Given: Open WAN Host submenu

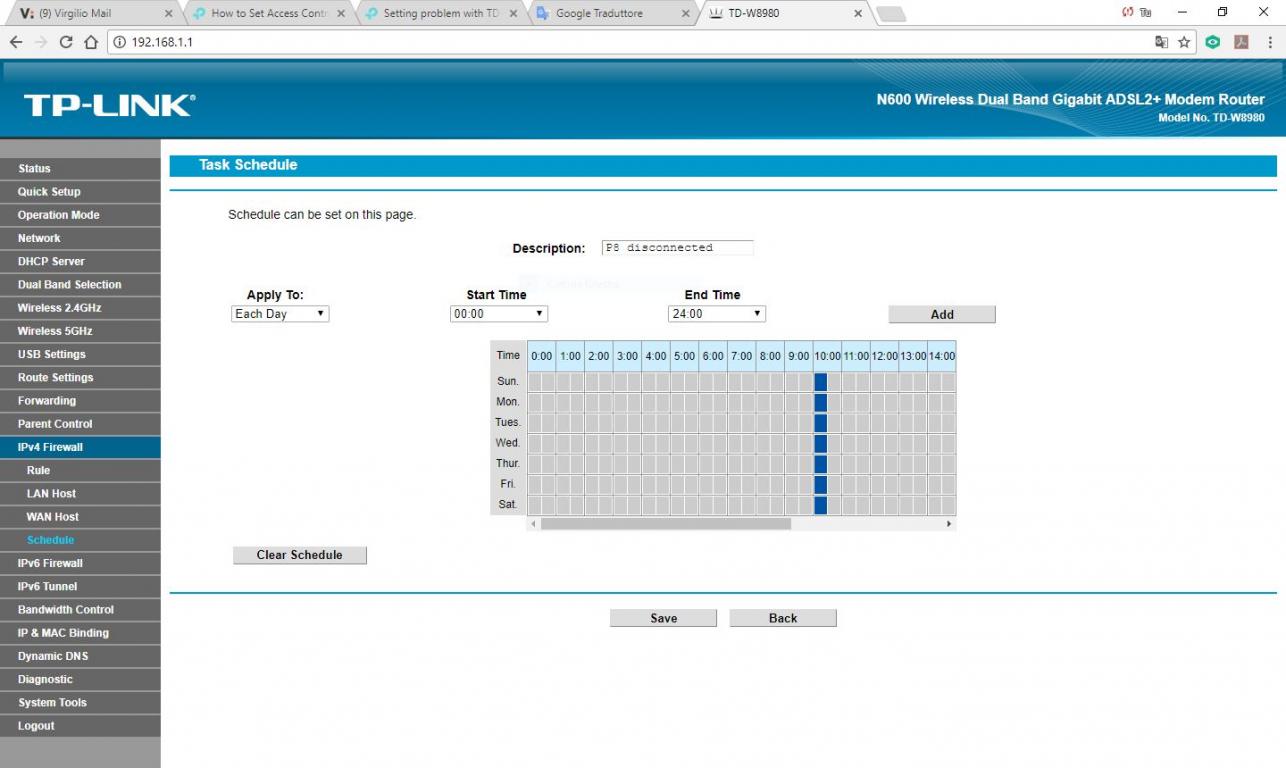Looking at the screenshot, I should (80, 516).
